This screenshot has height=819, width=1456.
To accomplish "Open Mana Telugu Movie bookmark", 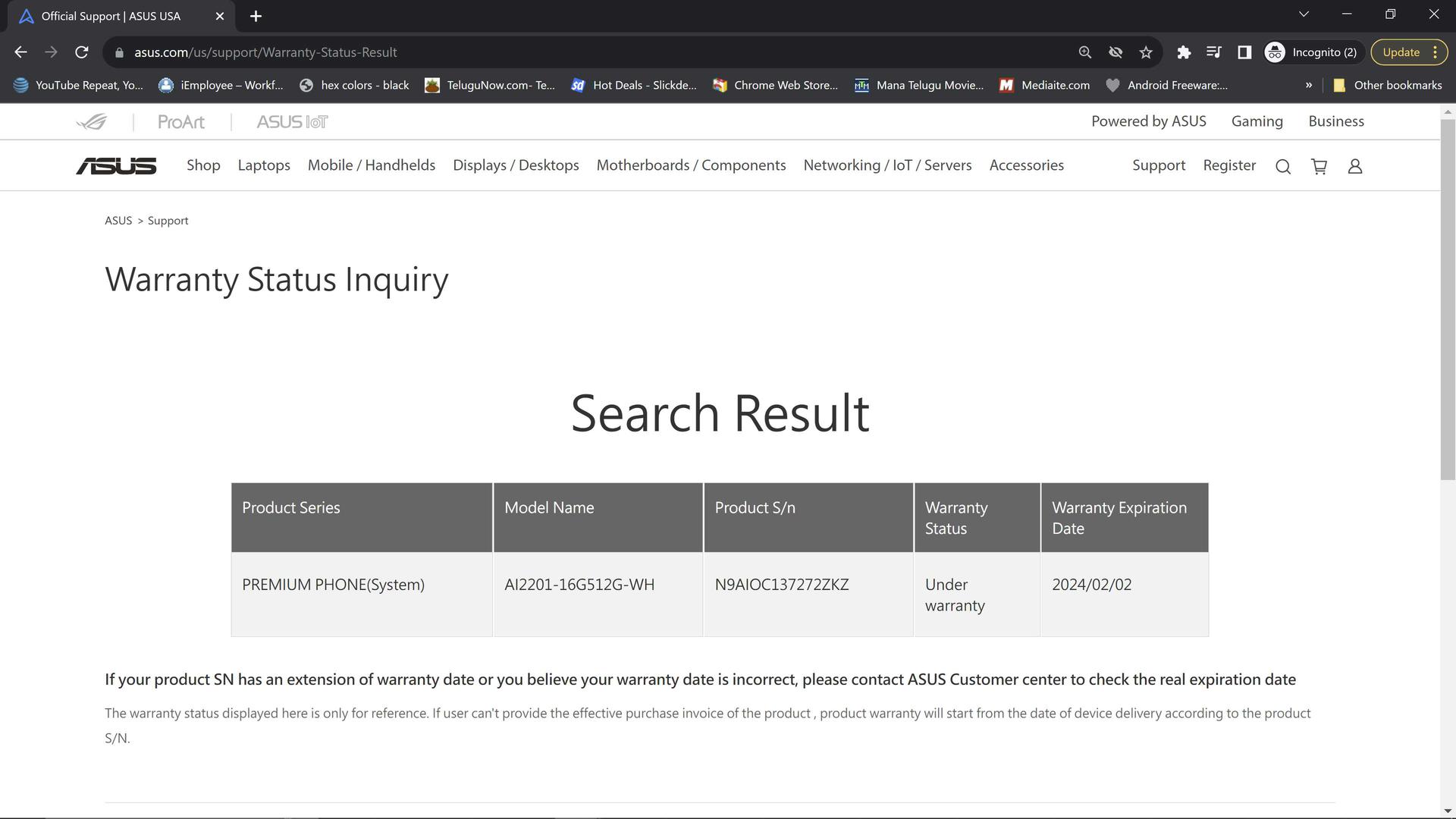I will [919, 85].
